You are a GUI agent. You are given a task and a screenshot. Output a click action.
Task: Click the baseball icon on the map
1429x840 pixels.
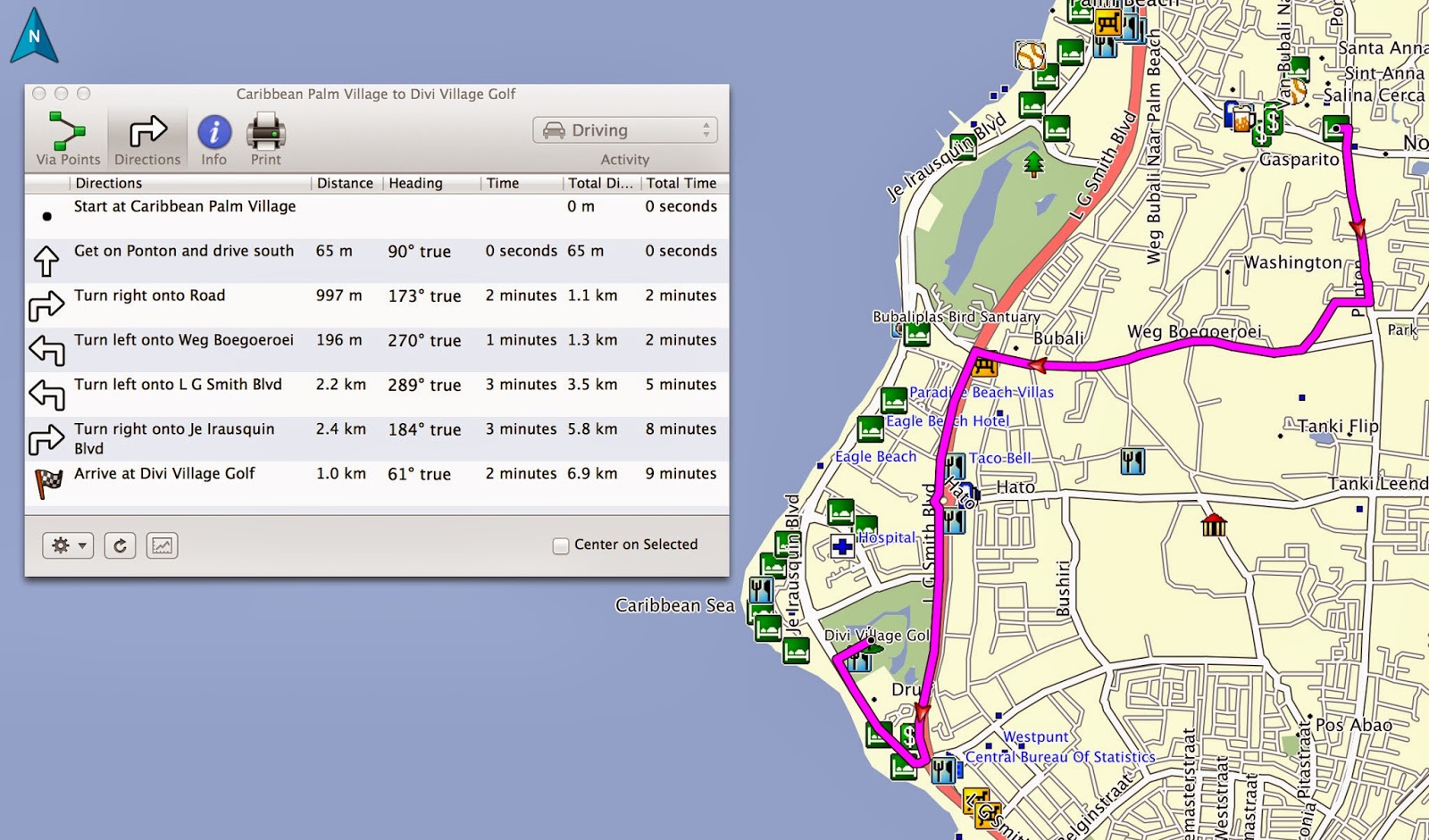(x=1030, y=55)
